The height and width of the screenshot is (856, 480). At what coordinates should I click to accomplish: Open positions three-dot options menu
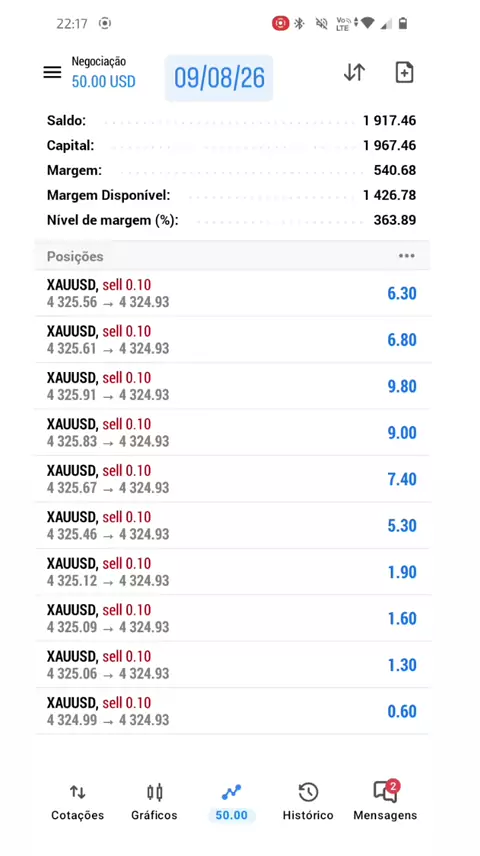coord(406,256)
